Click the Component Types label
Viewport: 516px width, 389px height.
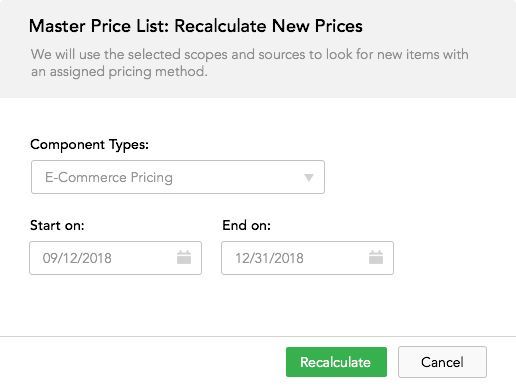point(89,145)
